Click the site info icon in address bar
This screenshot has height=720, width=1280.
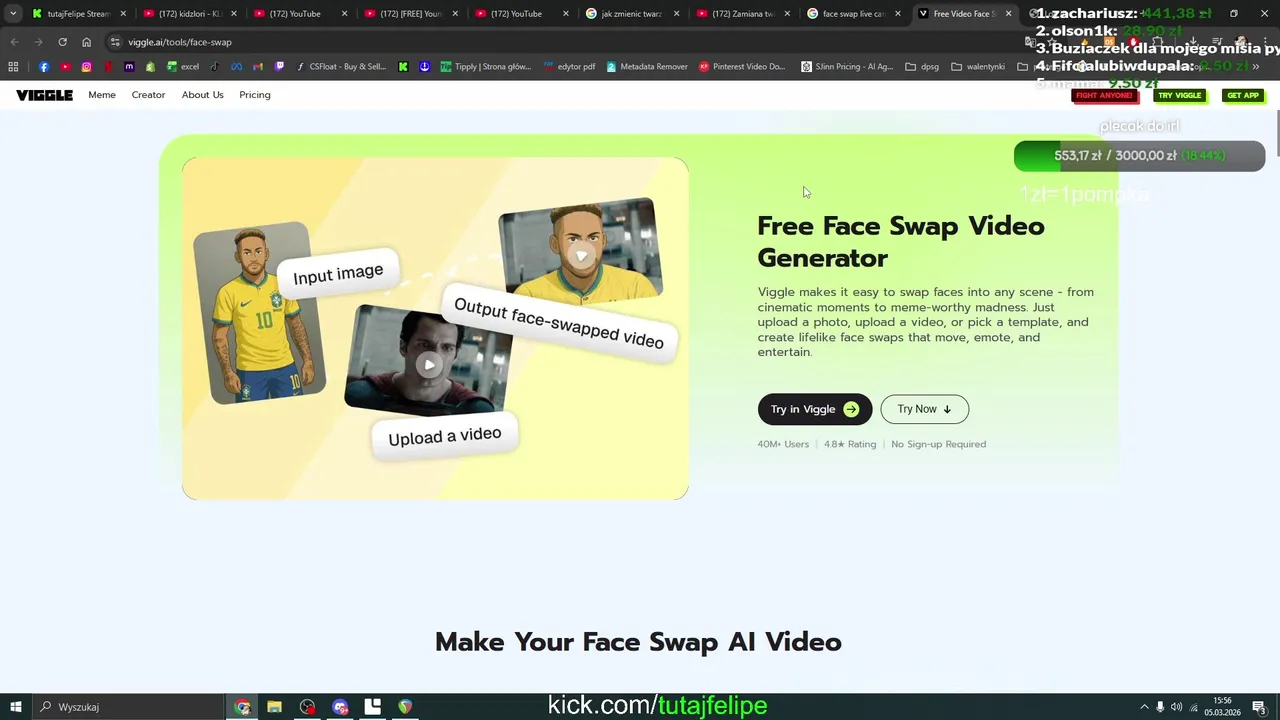115,42
